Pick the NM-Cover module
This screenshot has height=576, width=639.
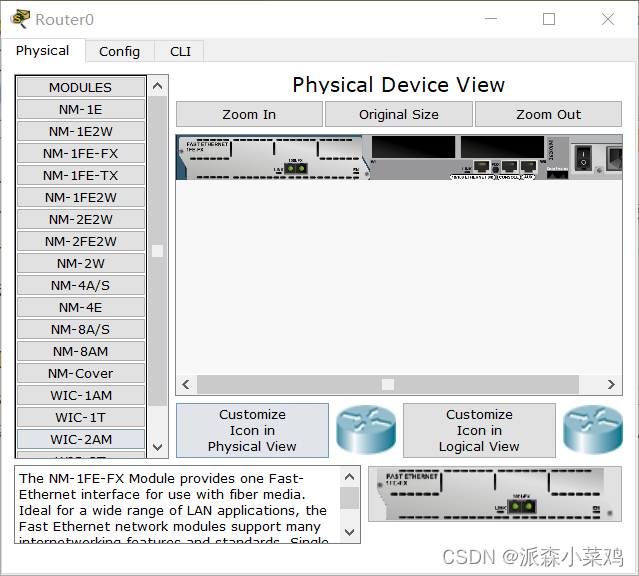81,373
